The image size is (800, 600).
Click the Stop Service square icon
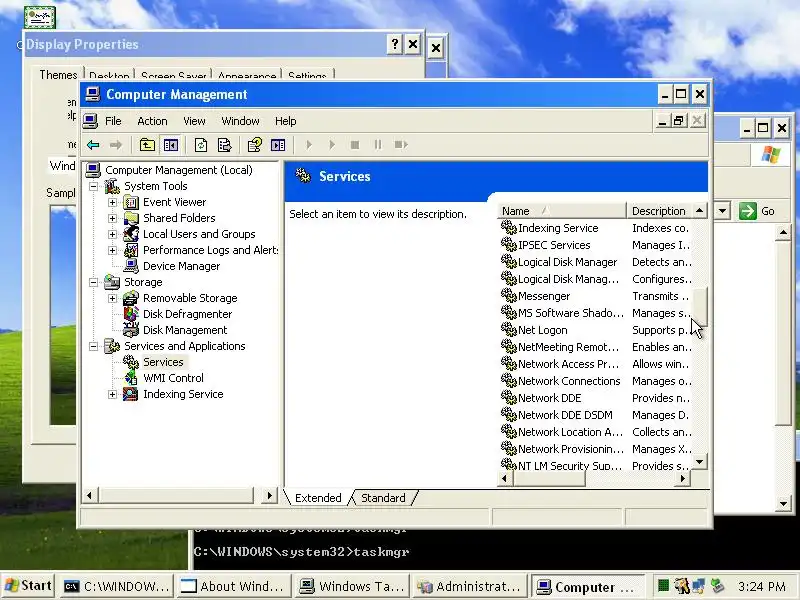point(355,145)
